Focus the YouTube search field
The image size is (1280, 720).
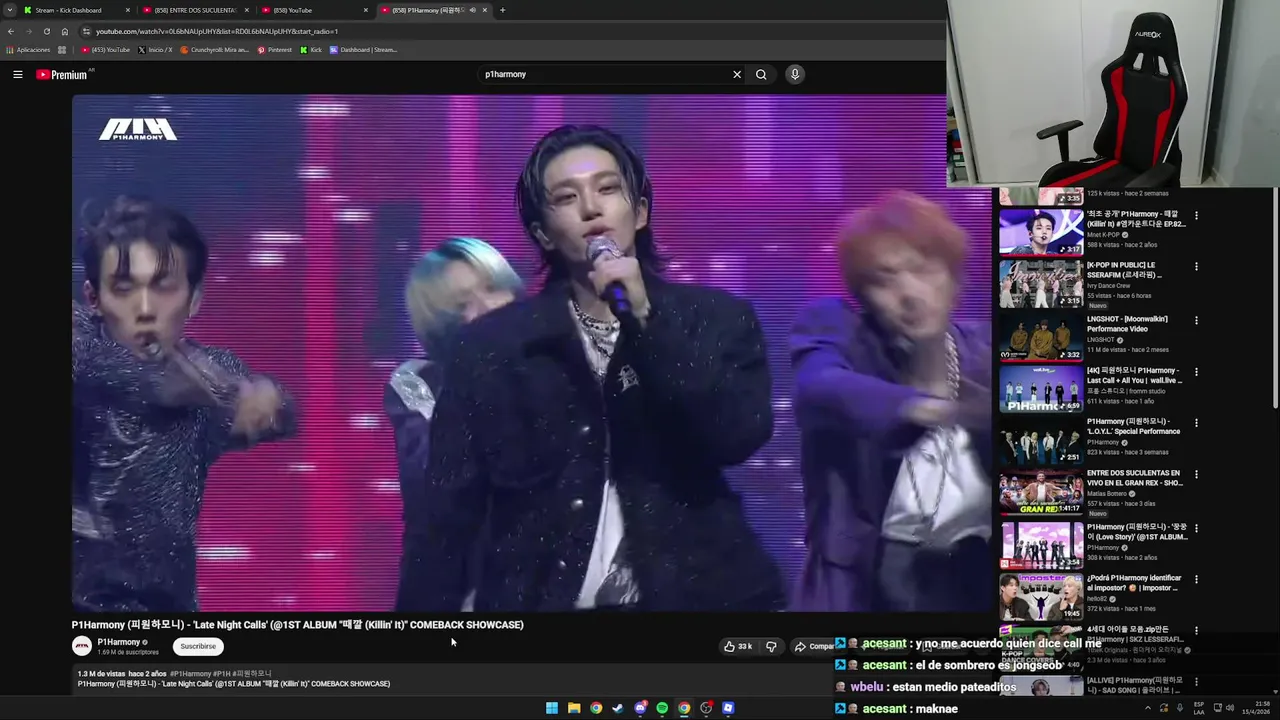[605, 74]
